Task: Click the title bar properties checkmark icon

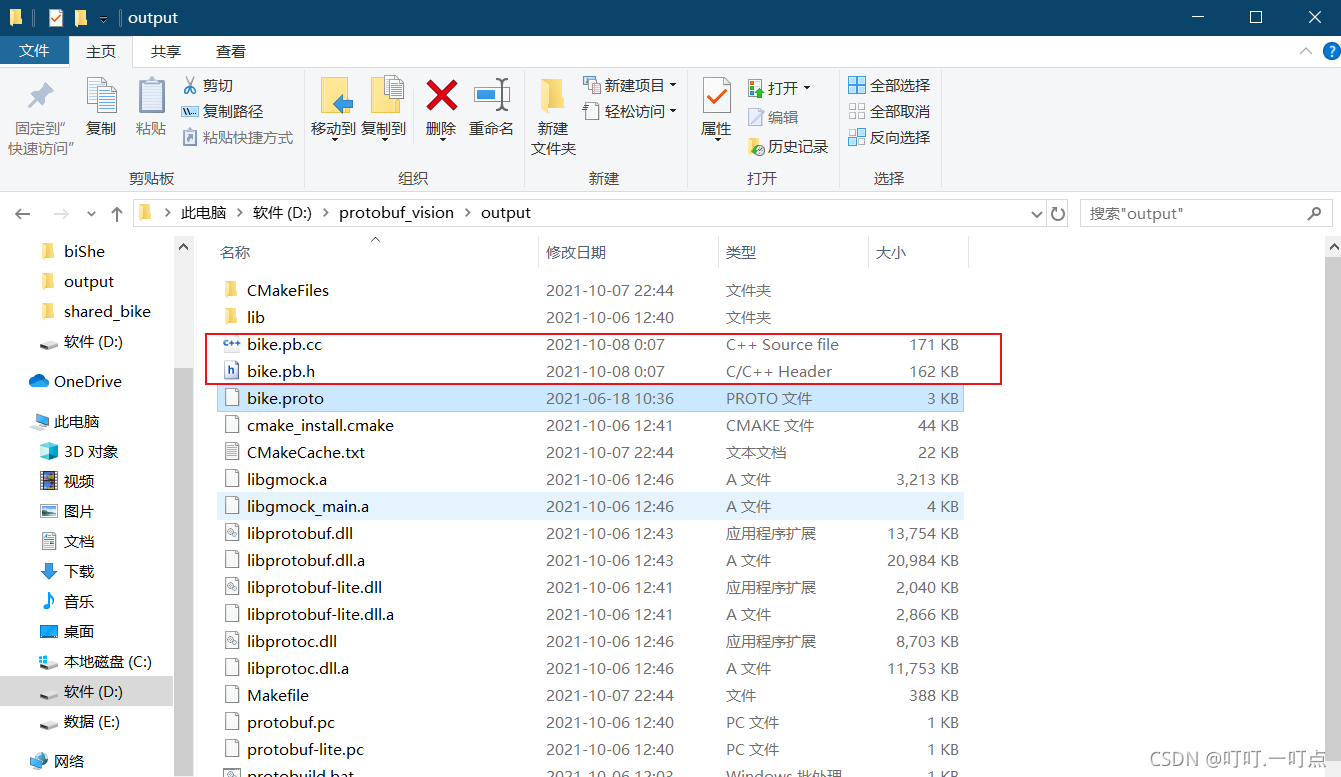Action: pos(55,18)
